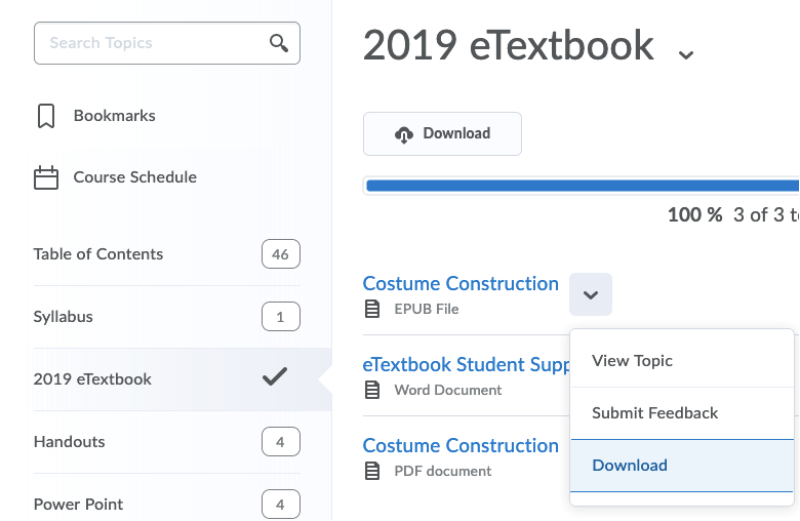Image resolution: width=800 pixels, height=521 pixels.
Task: Click the EPUB File document icon
Action: click(373, 309)
